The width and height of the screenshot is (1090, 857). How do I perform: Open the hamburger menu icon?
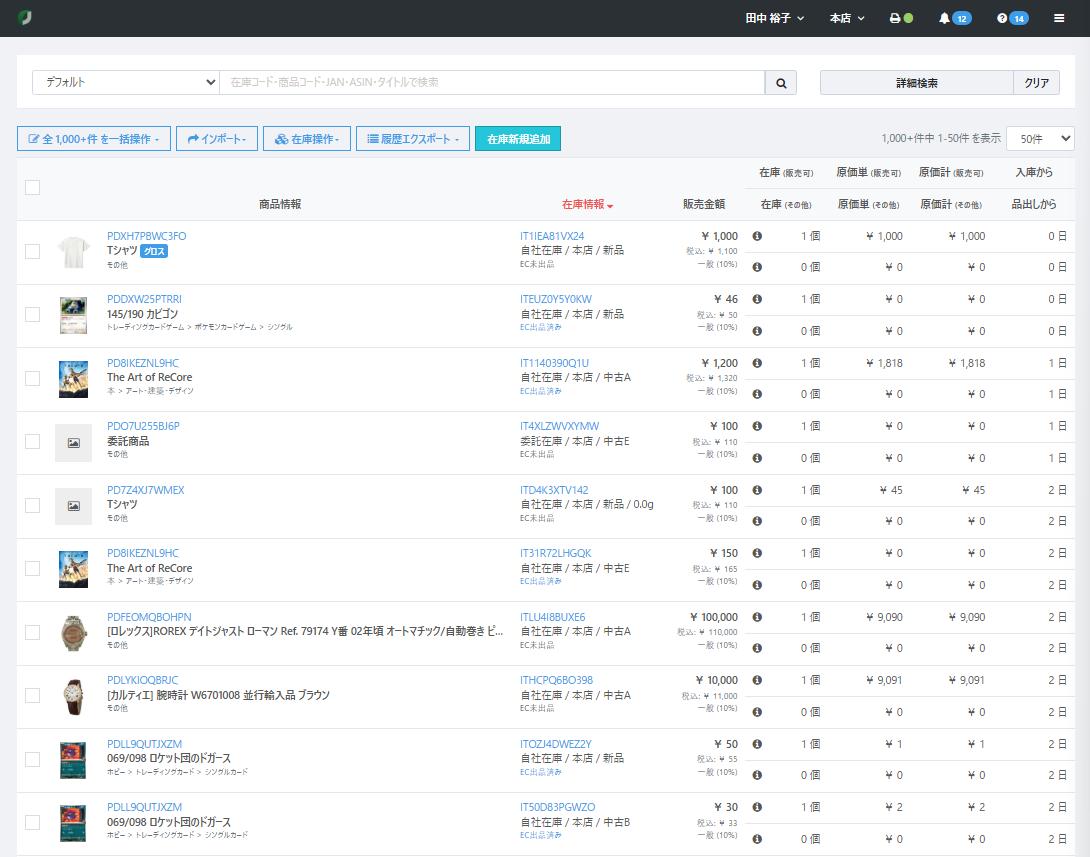point(1059,18)
